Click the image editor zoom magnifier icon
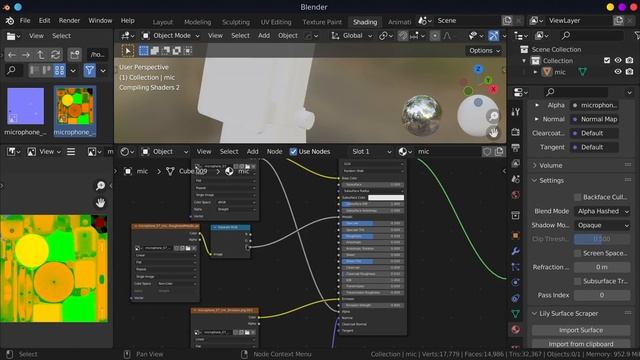640x360 pixels. [100, 186]
